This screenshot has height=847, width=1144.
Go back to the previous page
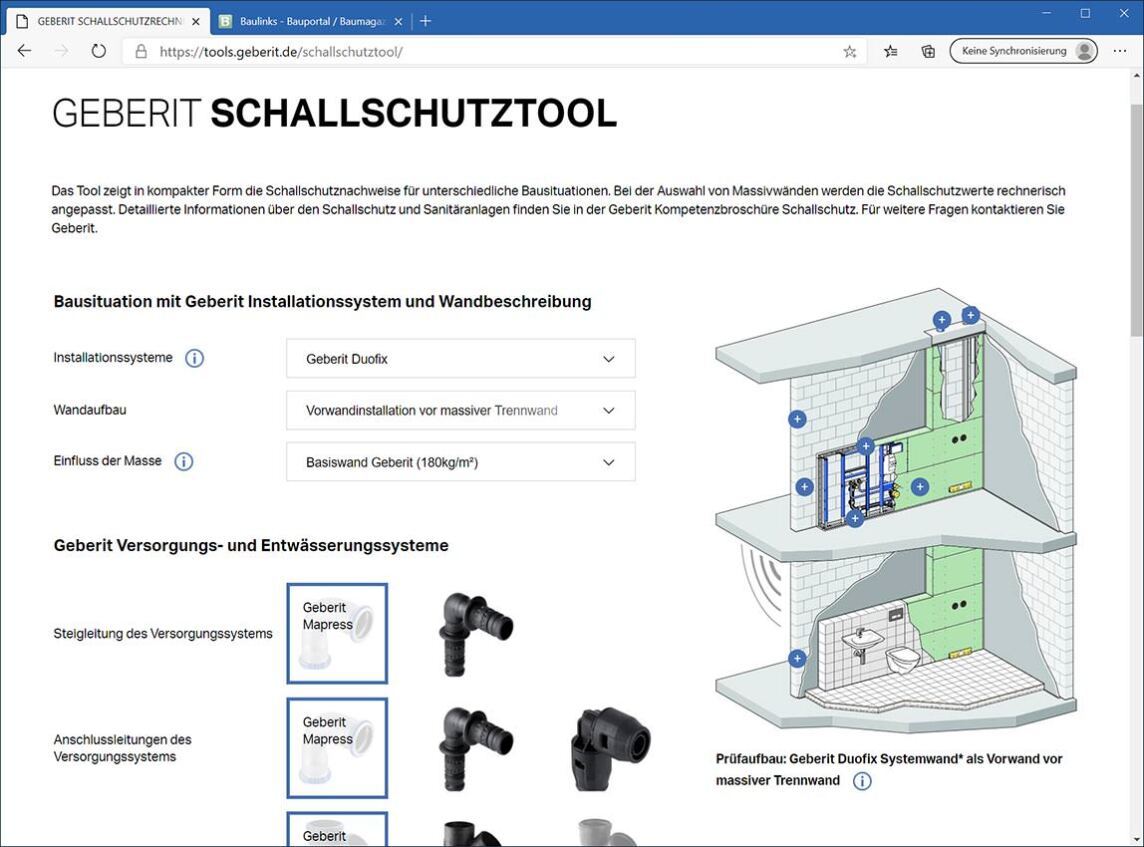coord(25,51)
